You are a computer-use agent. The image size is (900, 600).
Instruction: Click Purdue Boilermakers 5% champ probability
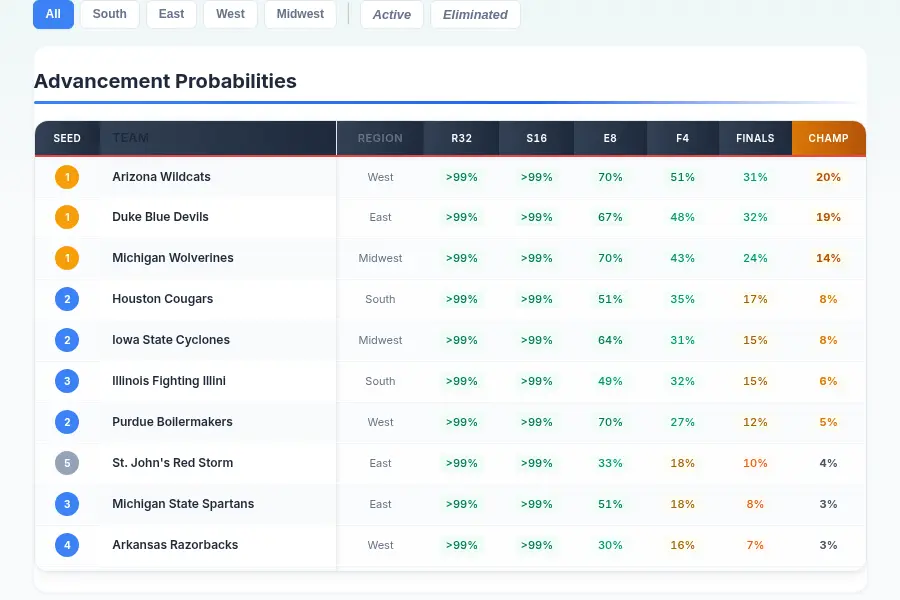828,423
